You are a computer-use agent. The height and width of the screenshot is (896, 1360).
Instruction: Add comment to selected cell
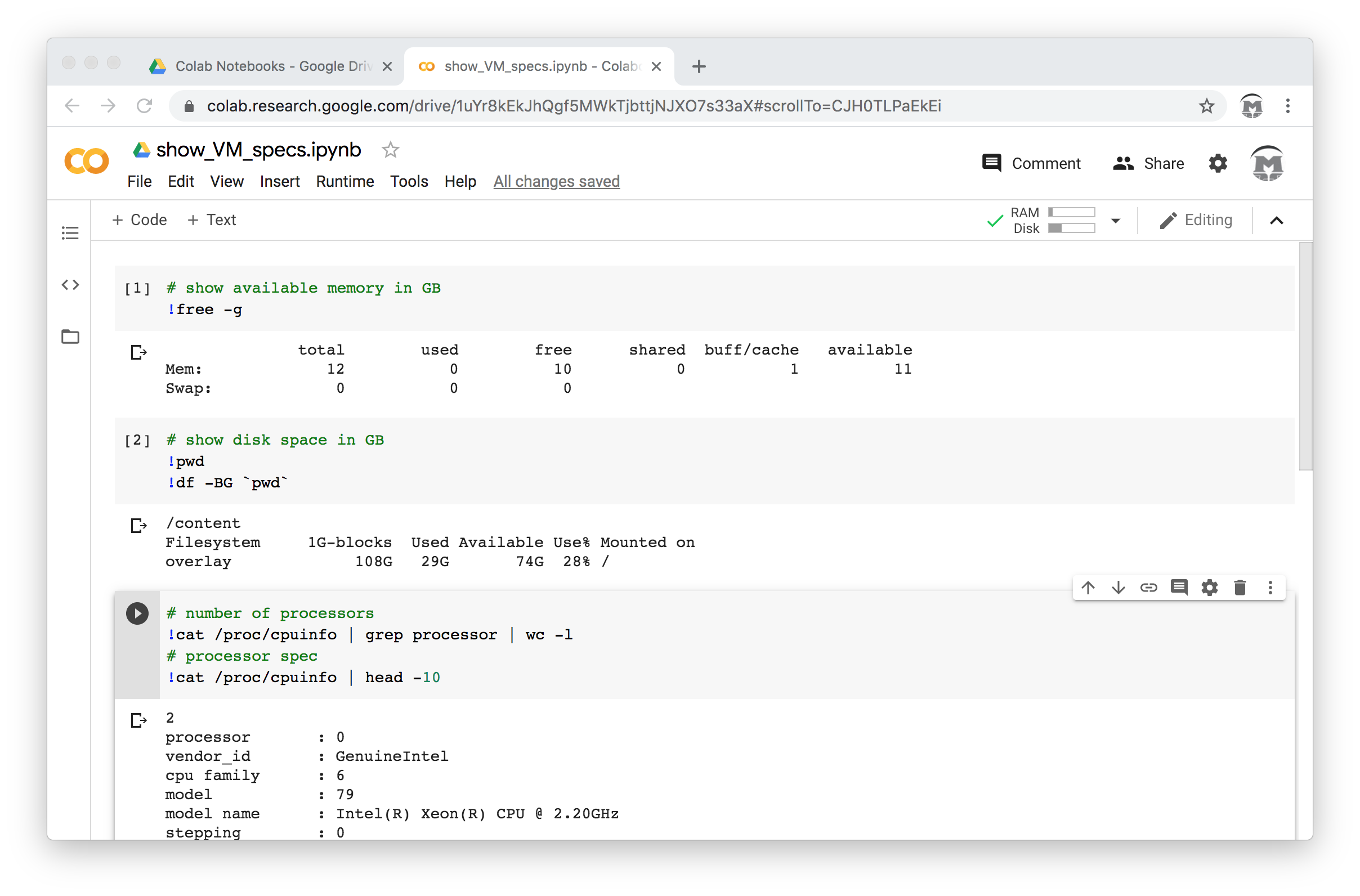point(1179,588)
